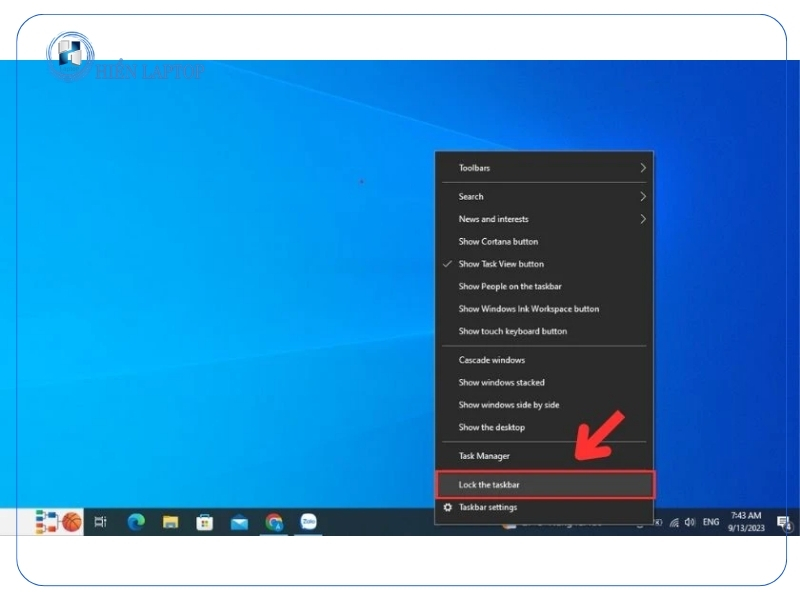Viewport: 800px width, 600px height.
Task: Choose Cascade windows from context menu
Action: pyautogui.click(x=544, y=360)
